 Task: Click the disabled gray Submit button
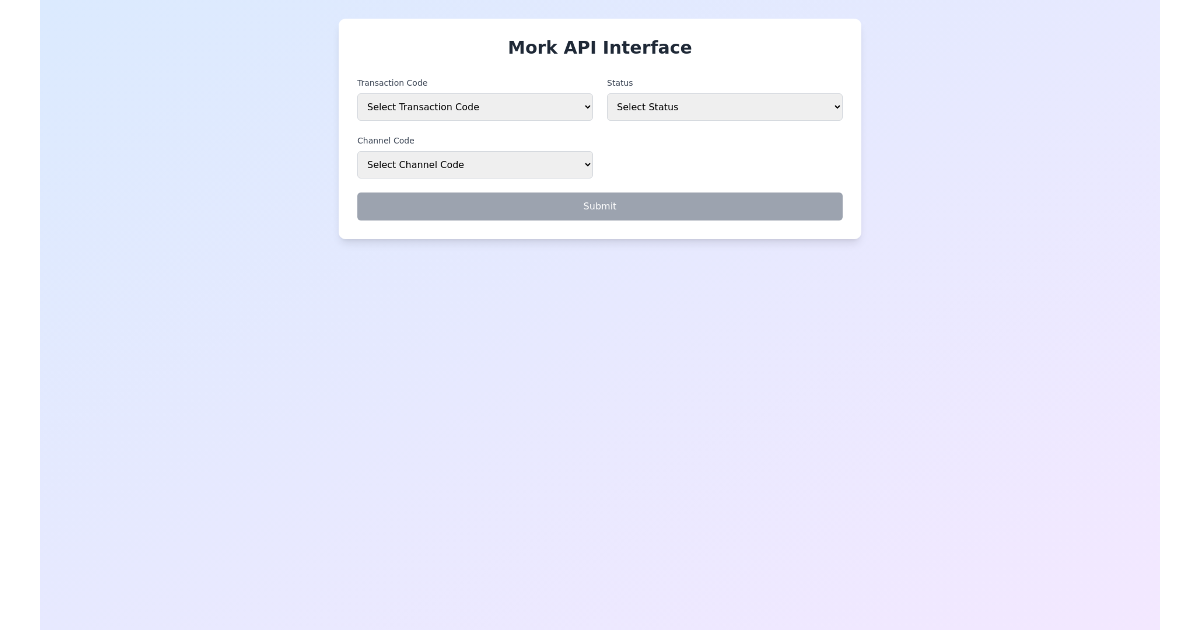[x=600, y=206]
